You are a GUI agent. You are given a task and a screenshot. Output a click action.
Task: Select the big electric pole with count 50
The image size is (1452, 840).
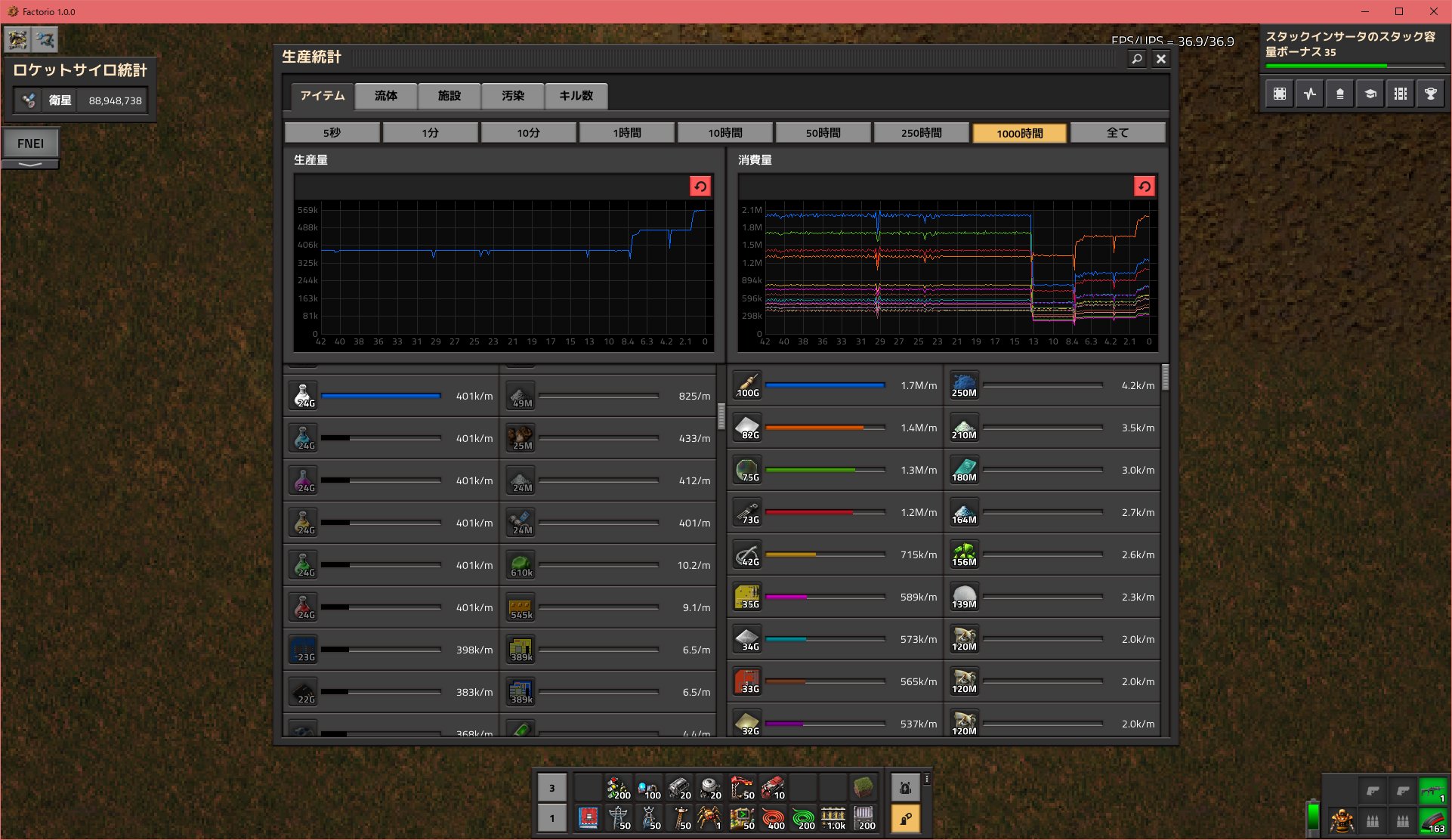click(619, 818)
